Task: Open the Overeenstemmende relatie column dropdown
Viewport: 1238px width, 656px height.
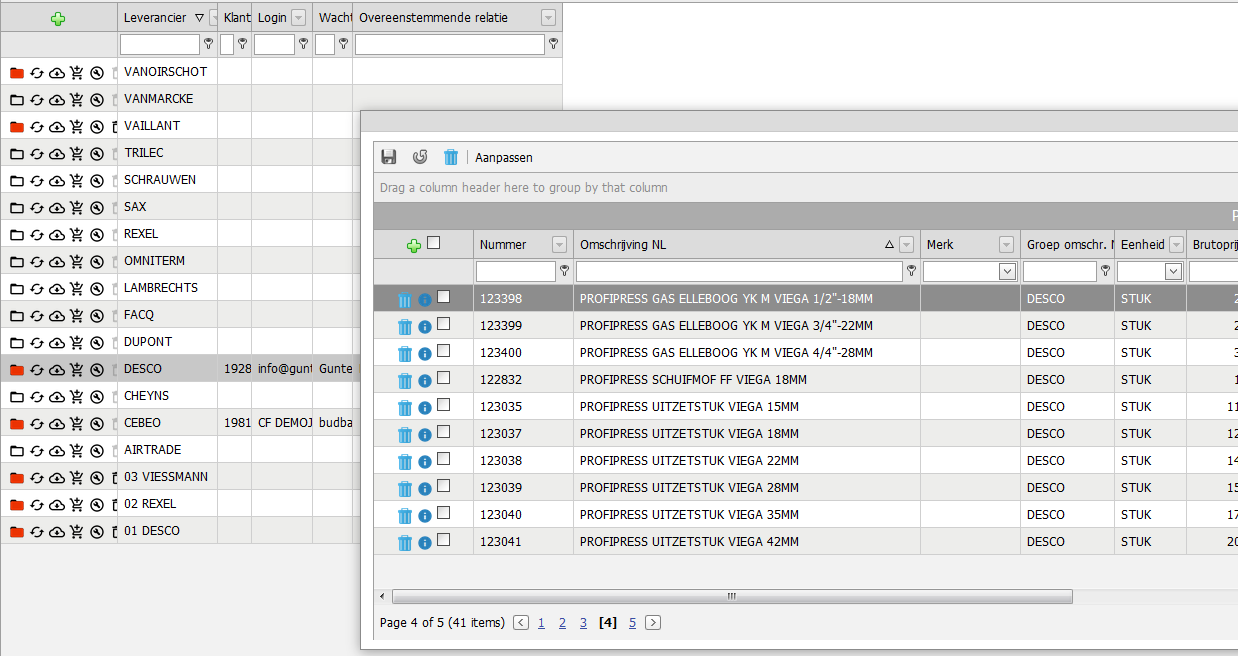Action: pos(548,18)
